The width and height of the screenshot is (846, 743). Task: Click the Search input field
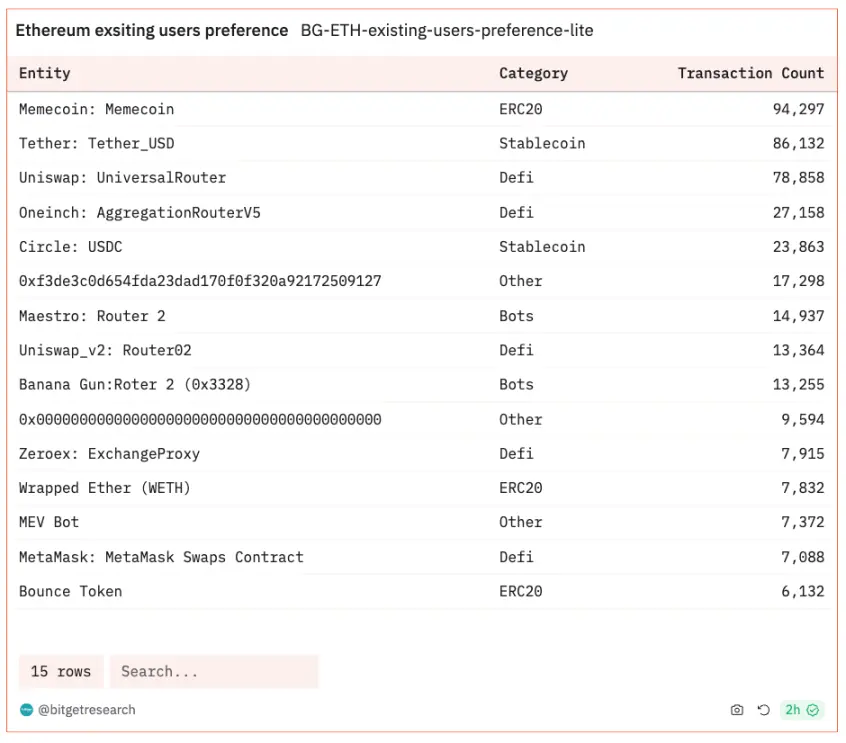coord(214,672)
